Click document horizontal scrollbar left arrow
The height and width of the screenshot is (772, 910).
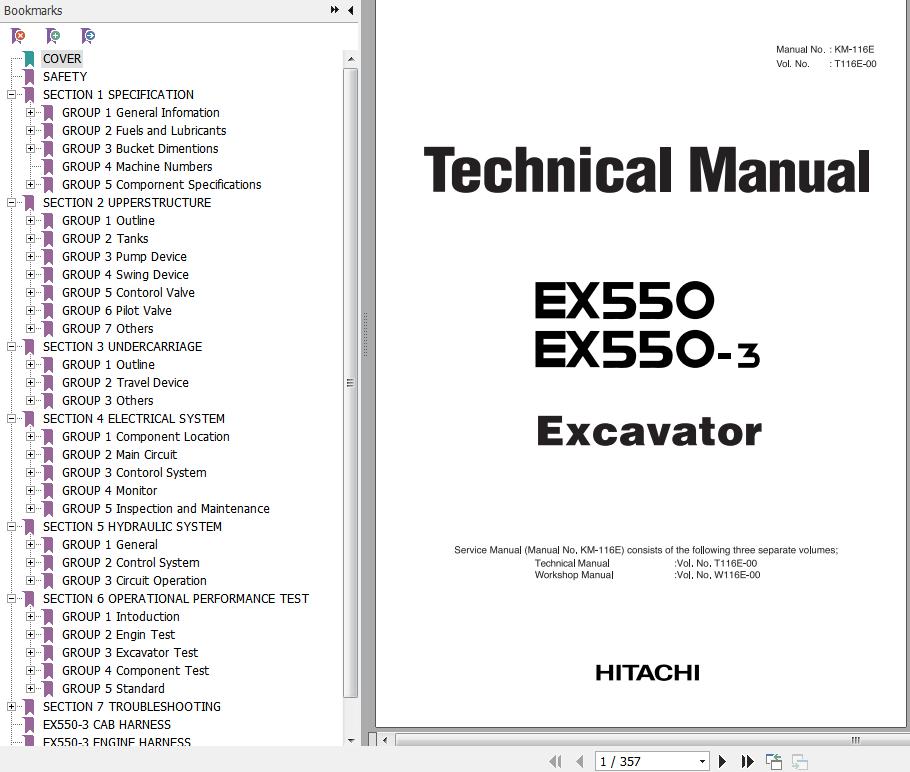tap(384, 740)
